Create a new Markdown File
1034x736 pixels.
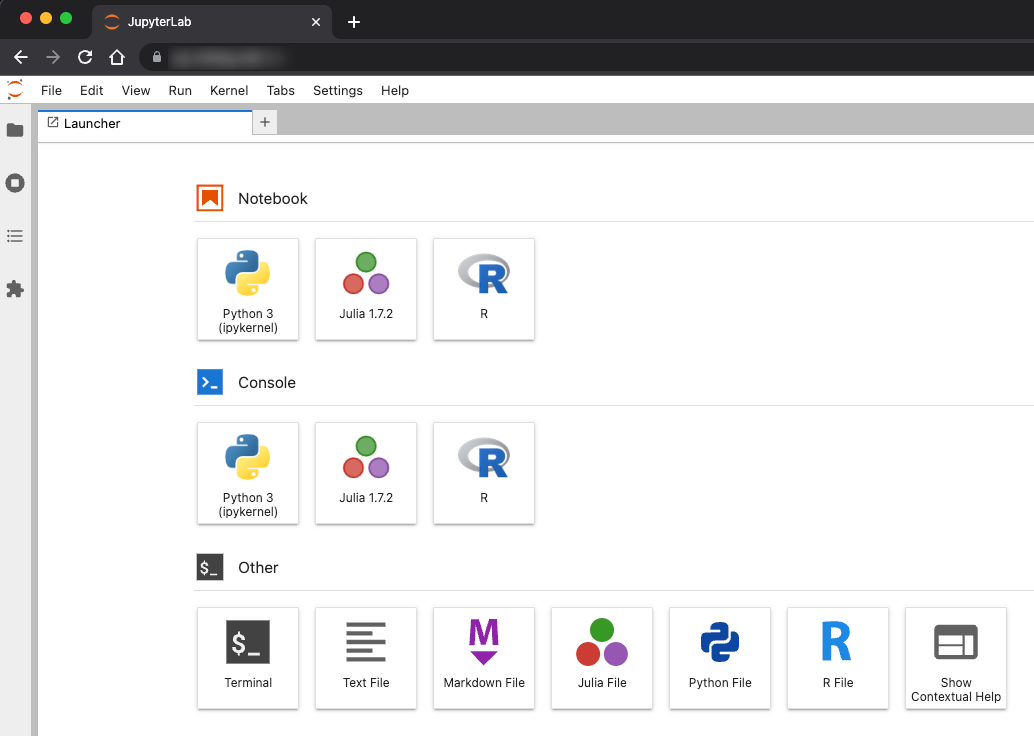click(x=484, y=658)
